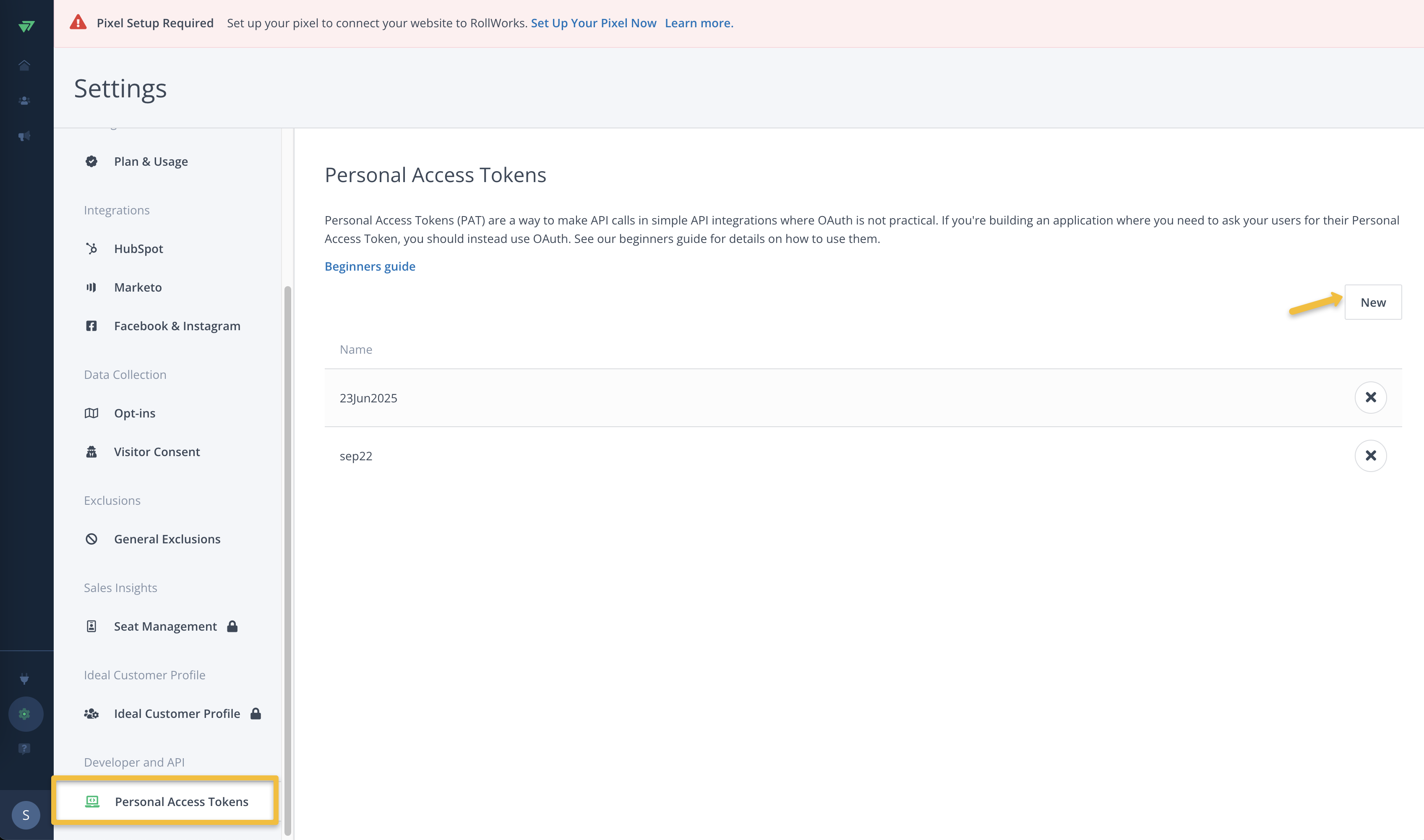Click Set Up Your Pixel Now link

[593, 23]
